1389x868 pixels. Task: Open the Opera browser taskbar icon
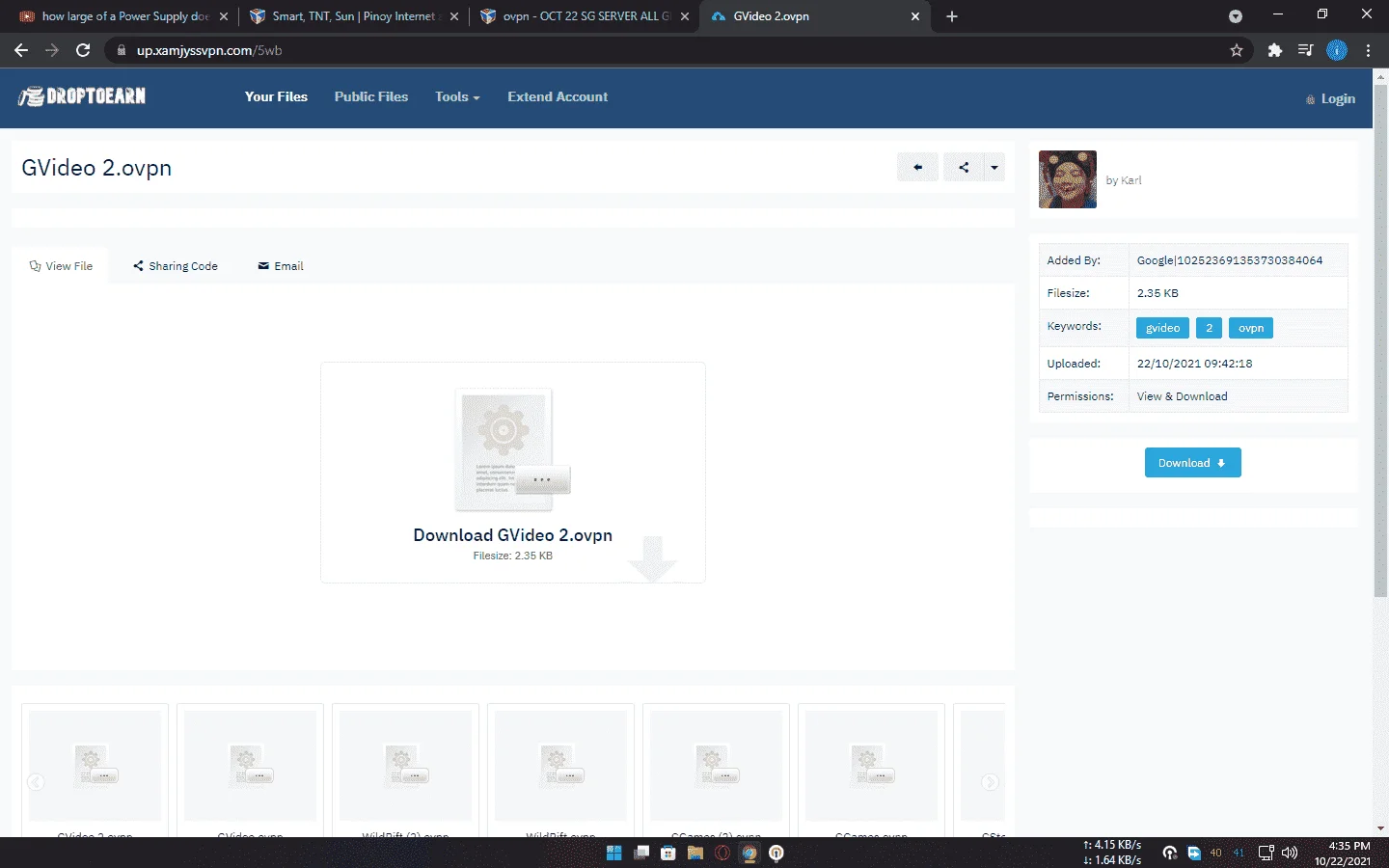click(722, 853)
